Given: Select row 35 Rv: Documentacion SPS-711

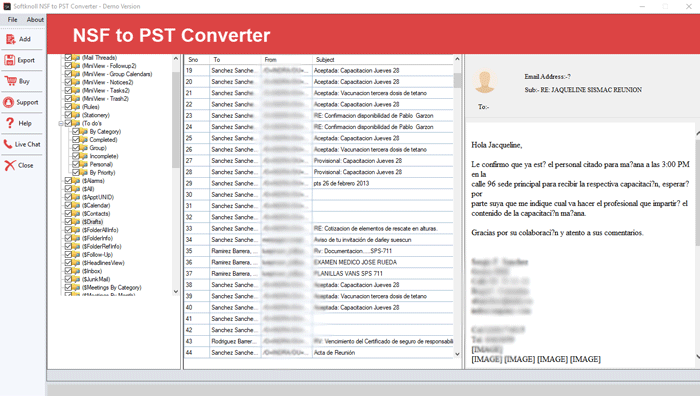Looking at the screenshot, I should click(319, 251).
